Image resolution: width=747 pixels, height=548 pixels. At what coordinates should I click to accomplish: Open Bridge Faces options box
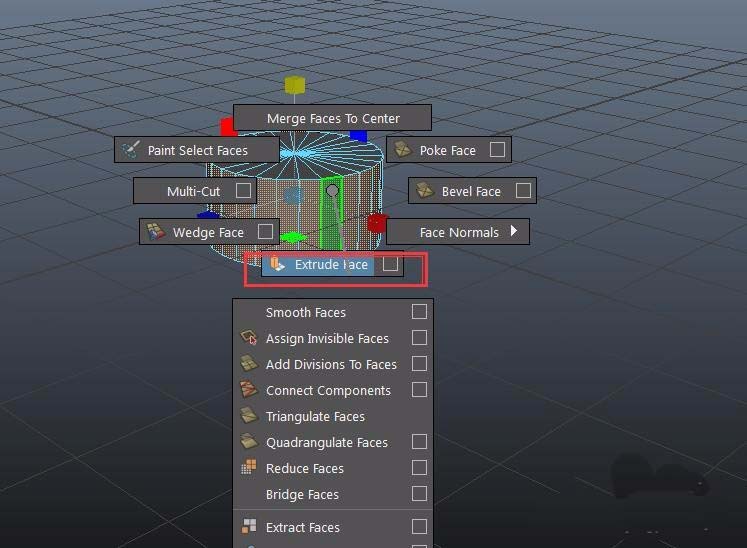click(x=419, y=494)
